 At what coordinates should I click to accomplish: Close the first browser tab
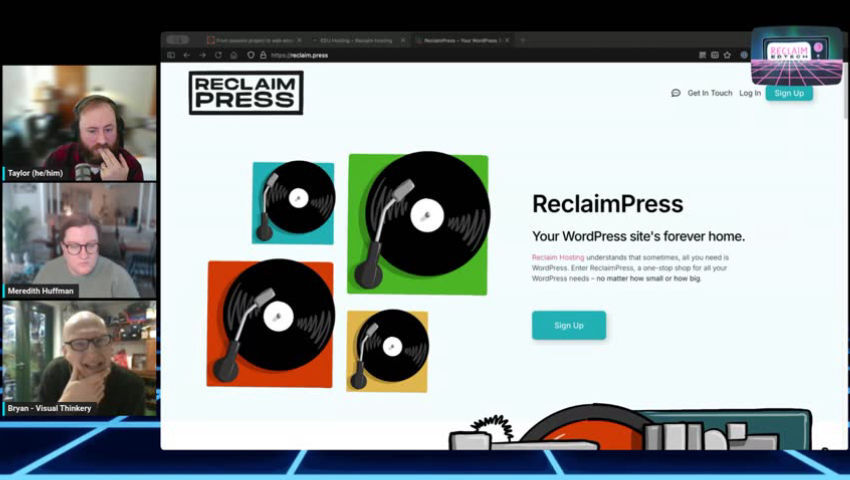tap(299, 40)
